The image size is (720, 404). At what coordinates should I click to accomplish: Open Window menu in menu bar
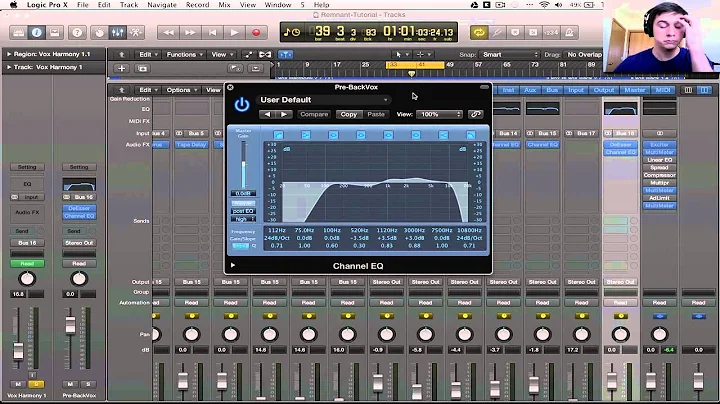278,5
